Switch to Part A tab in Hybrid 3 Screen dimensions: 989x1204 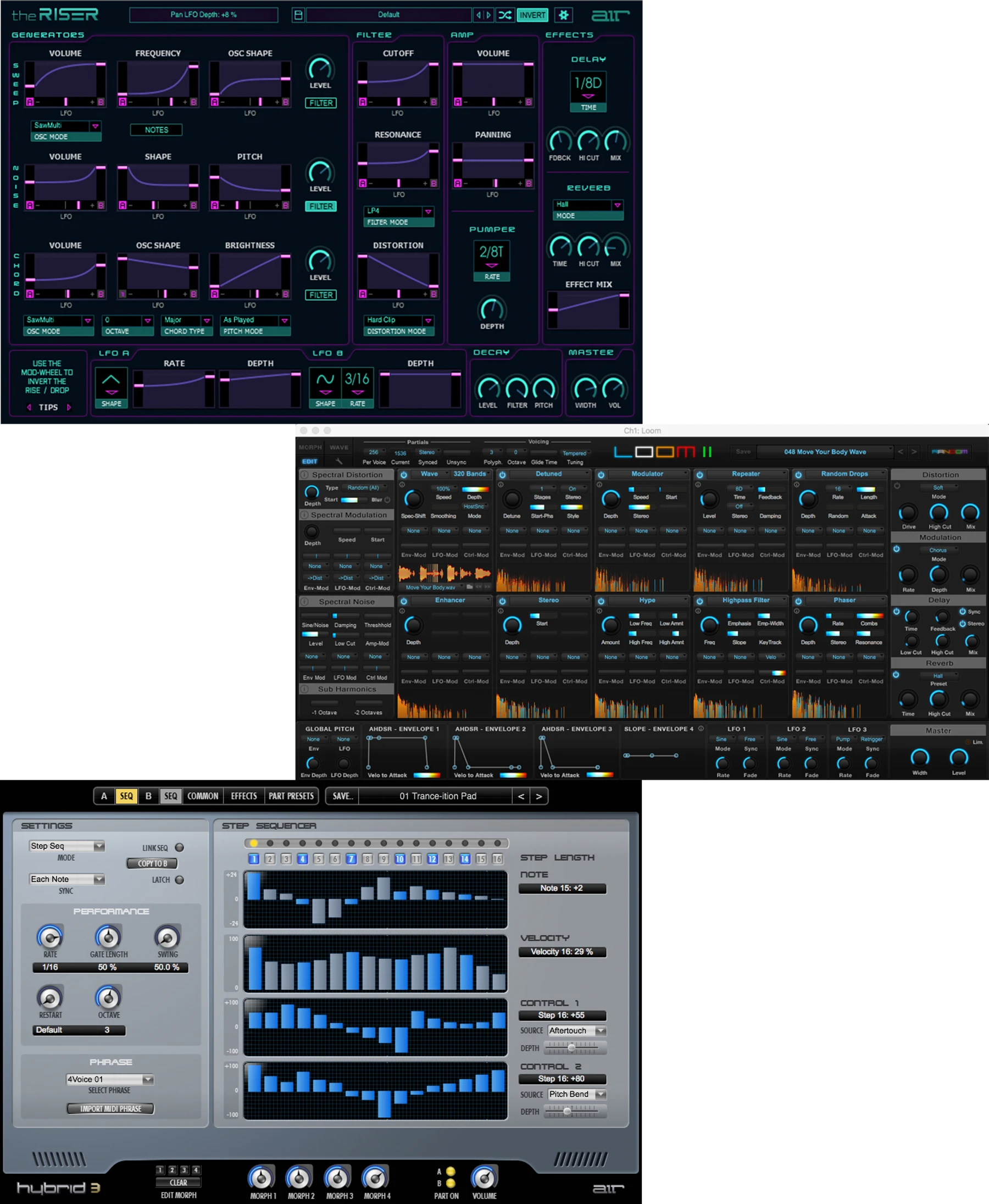pyautogui.click(x=104, y=796)
